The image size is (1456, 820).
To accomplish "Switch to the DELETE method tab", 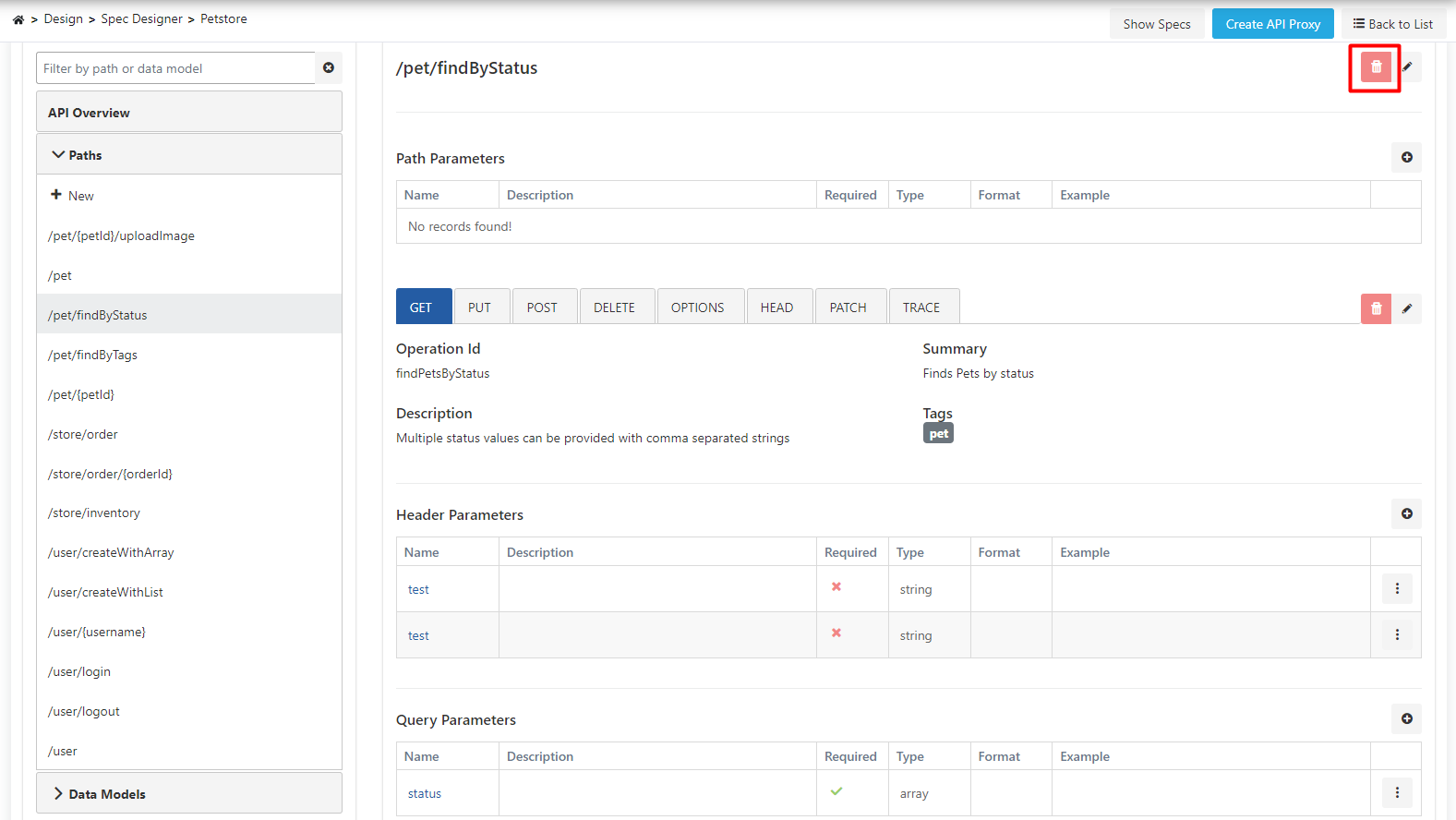I will [614, 307].
